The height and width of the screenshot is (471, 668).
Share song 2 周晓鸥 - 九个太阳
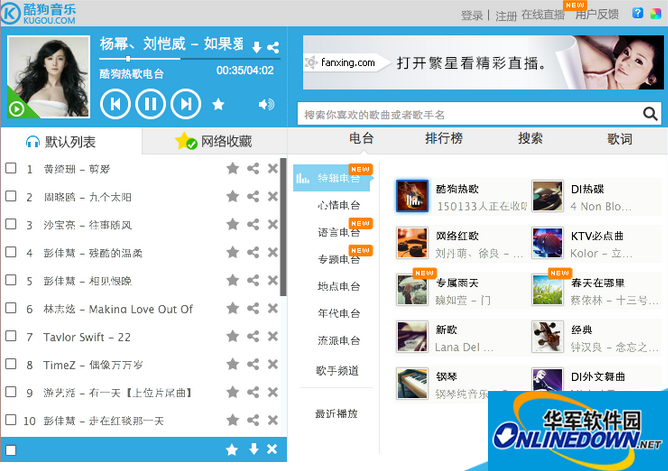[253, 196]
